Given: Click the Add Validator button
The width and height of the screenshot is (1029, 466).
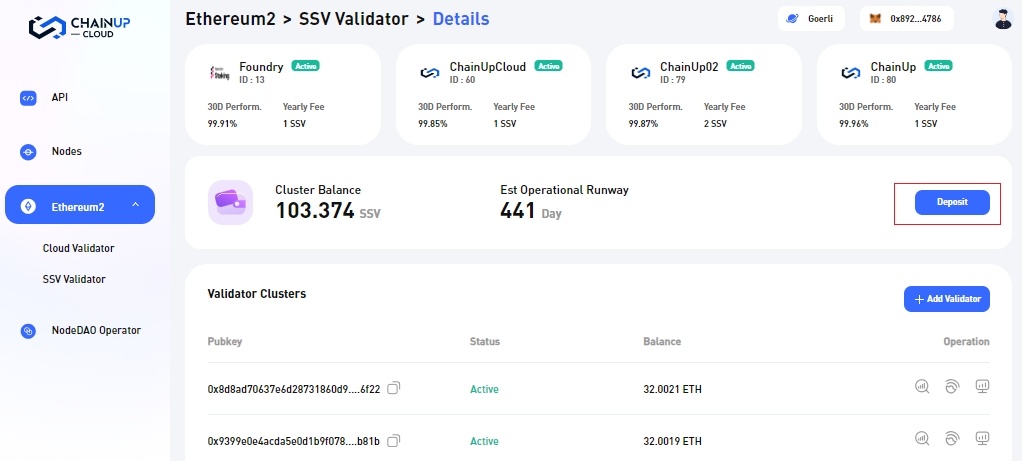Looking at the screenshot, I should pyautogui.click(x=946, y=299).
